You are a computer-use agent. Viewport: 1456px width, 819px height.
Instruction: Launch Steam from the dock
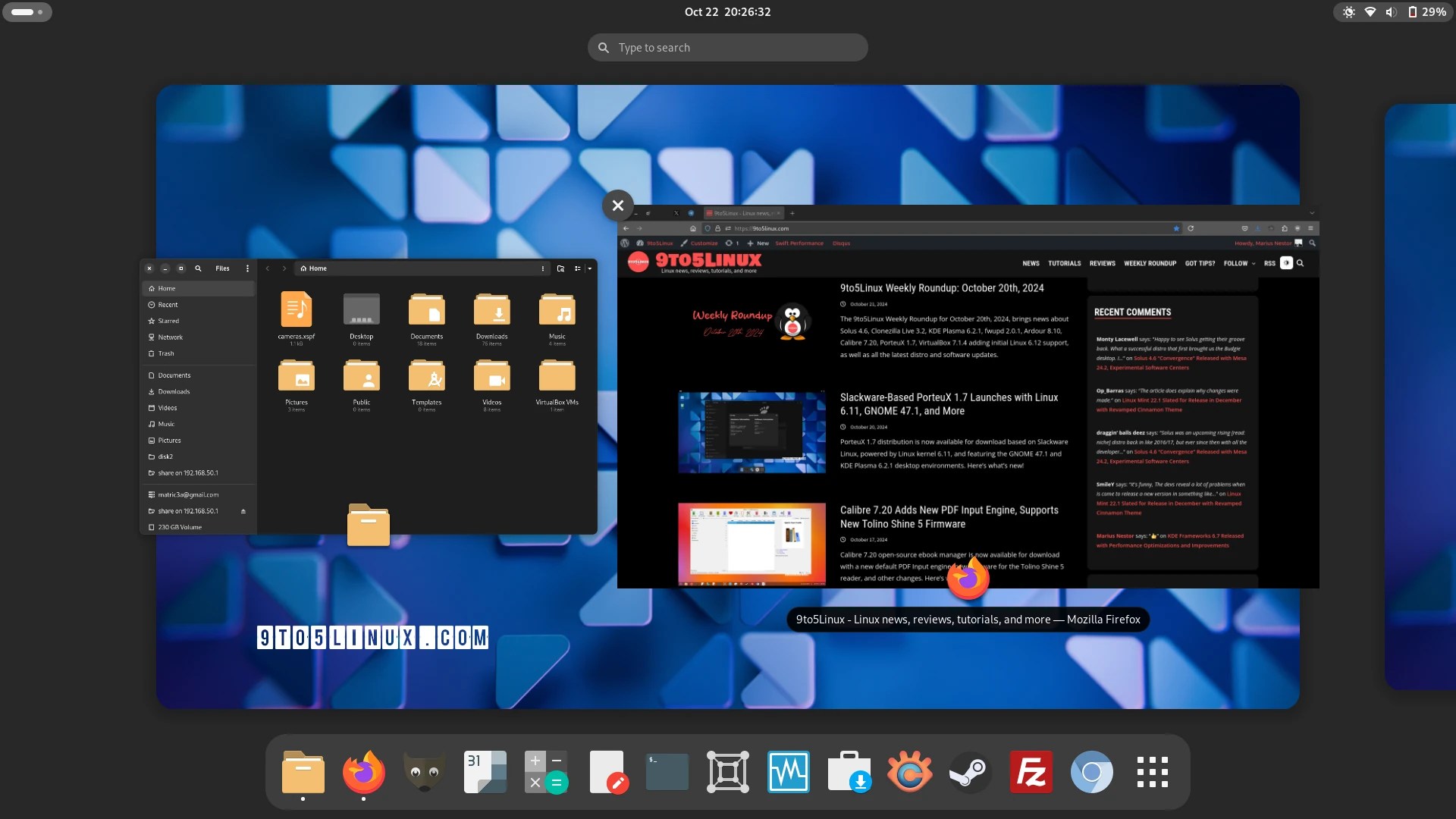click(x=970, y=772)
